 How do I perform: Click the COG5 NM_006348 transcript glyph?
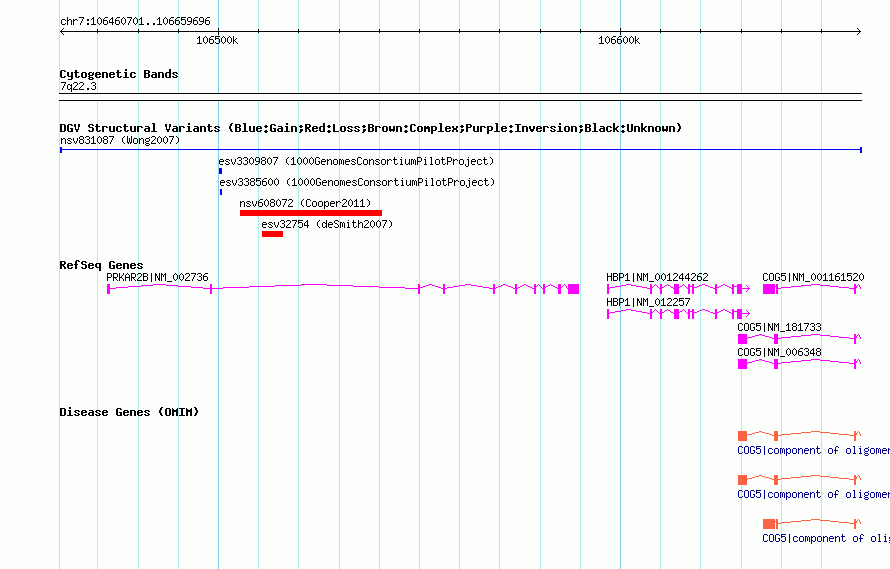tap(799, 364)
